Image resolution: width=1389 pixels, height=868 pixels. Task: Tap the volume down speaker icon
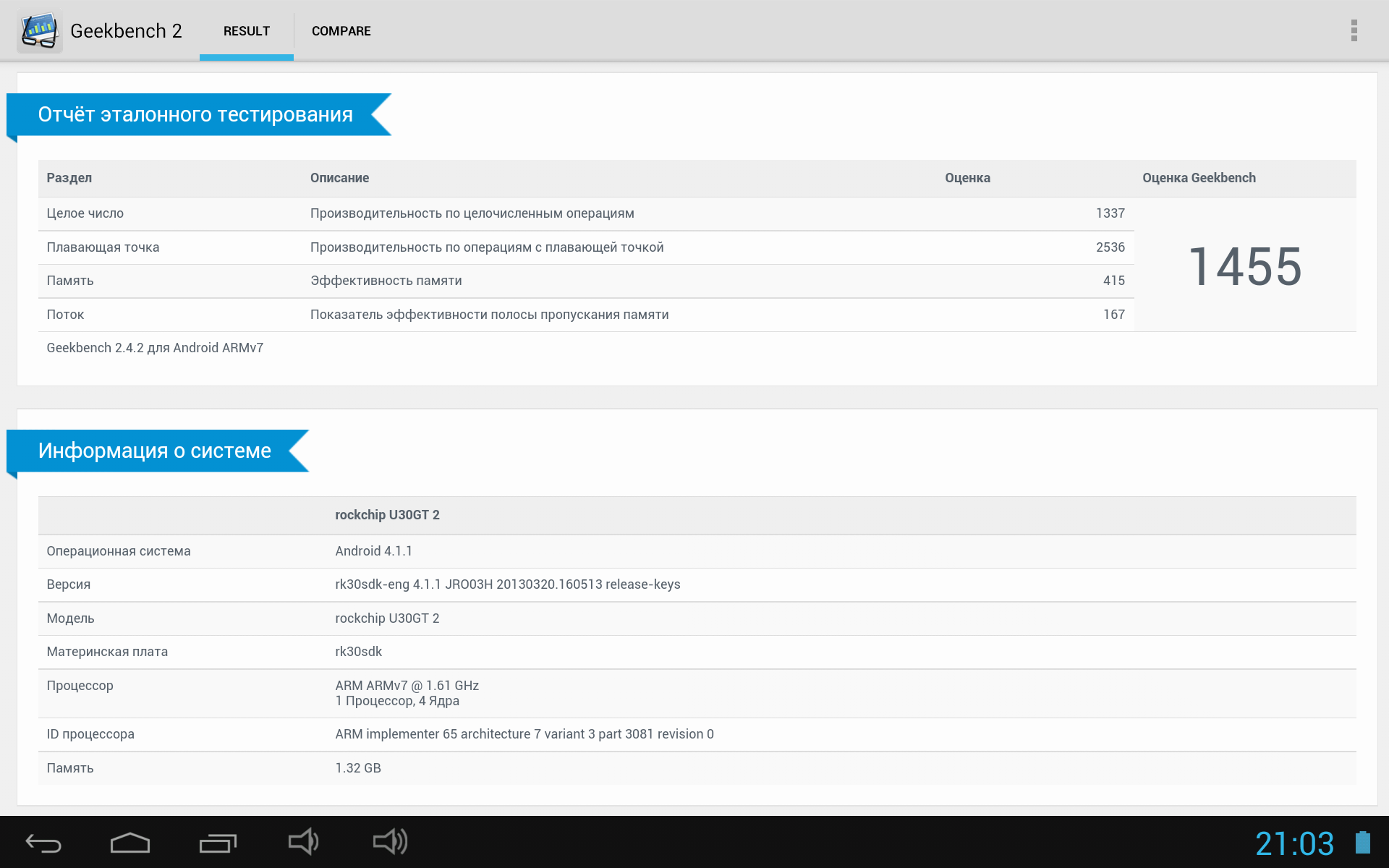pyautogui.click(x=303, y=842)
